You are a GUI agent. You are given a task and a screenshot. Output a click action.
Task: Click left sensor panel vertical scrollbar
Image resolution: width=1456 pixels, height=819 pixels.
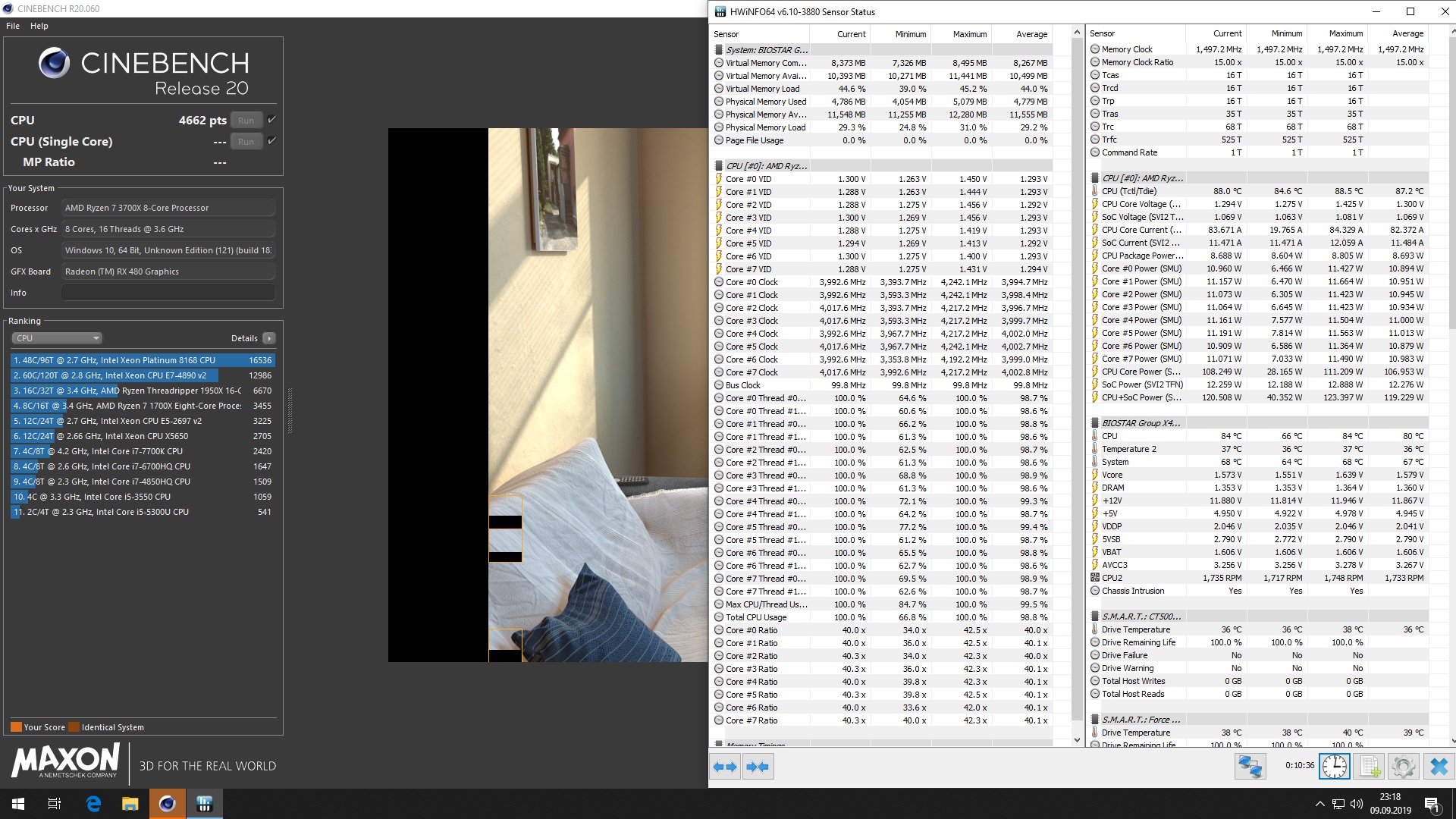point(1077,379)
